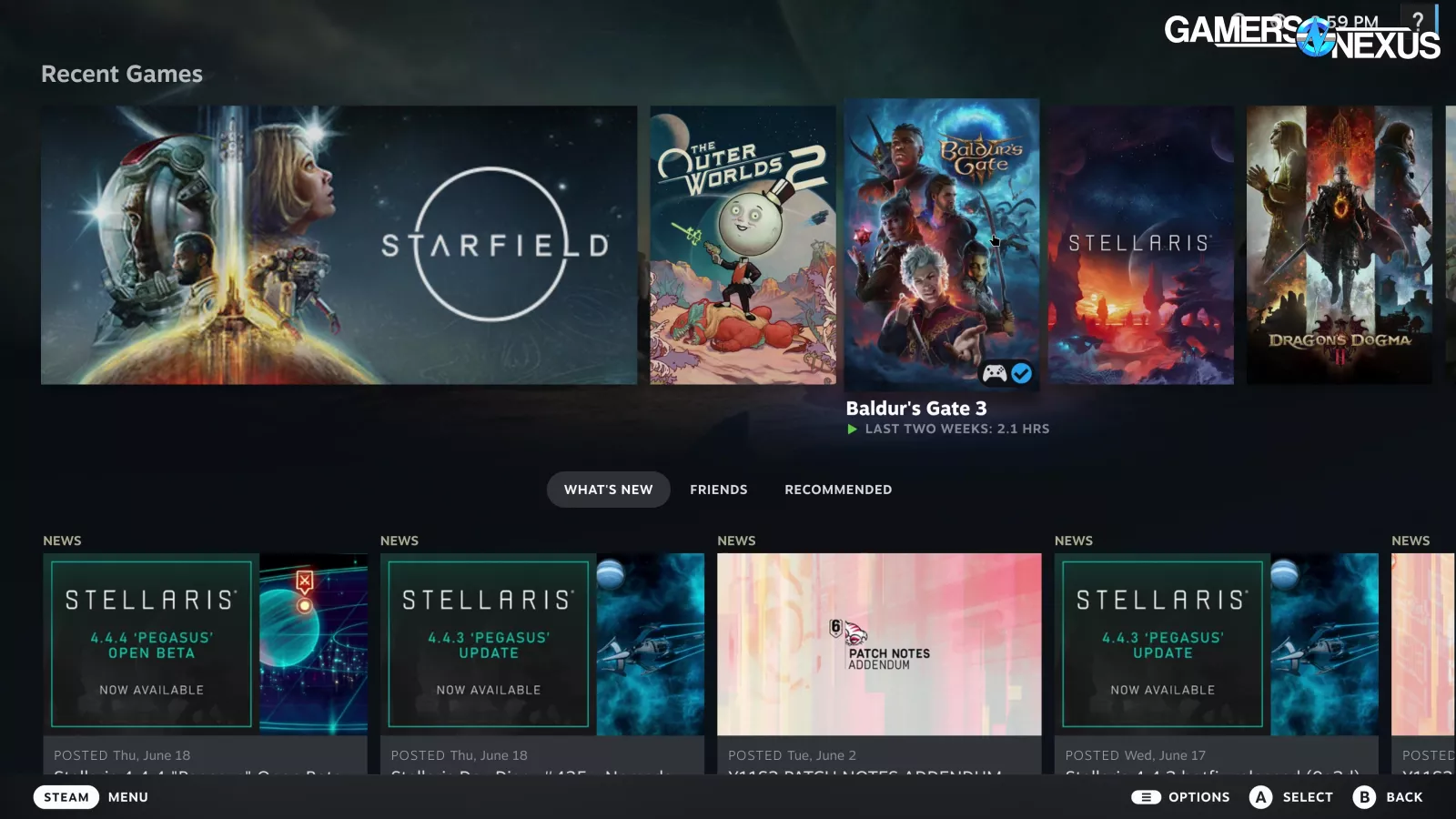Click the OPTIONS label in the footer
The image size is (1456, 819).
[x=1199, y=797]
